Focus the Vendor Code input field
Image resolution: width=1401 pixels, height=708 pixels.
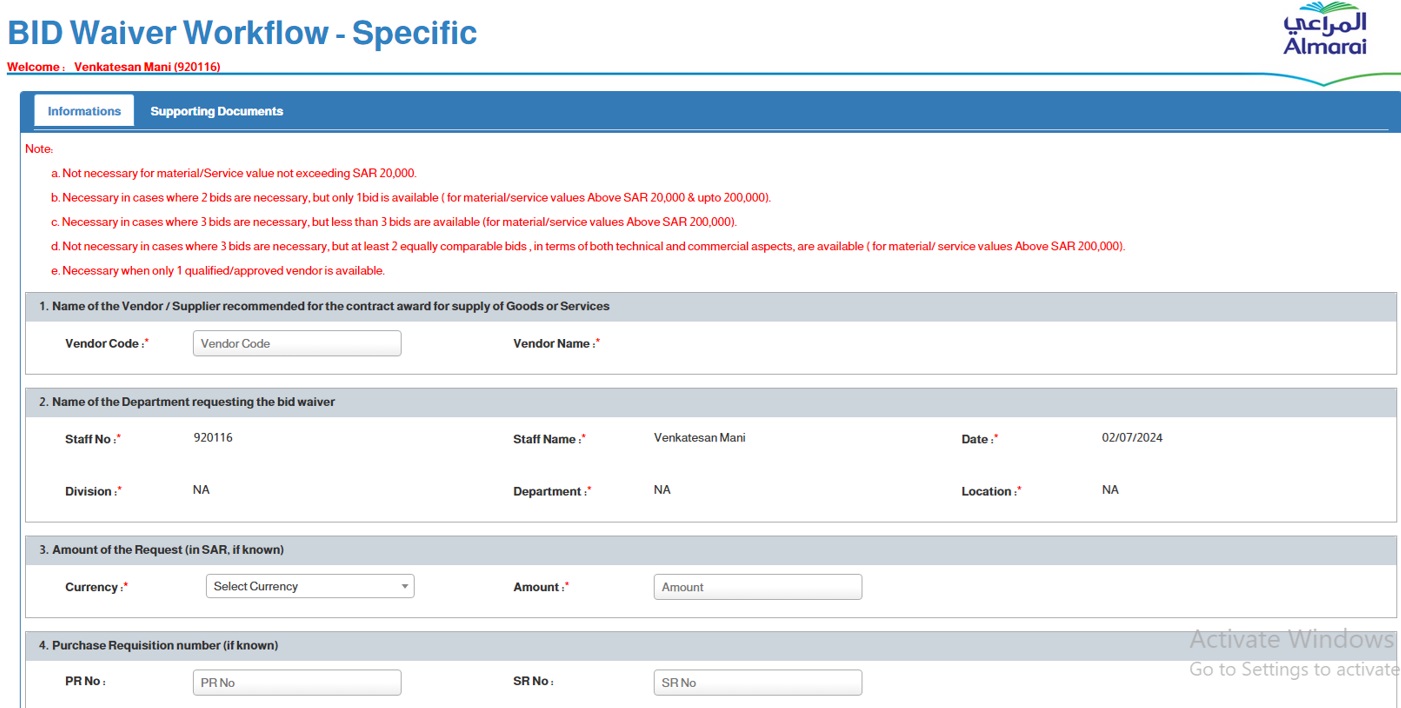(x=296, y=343)
